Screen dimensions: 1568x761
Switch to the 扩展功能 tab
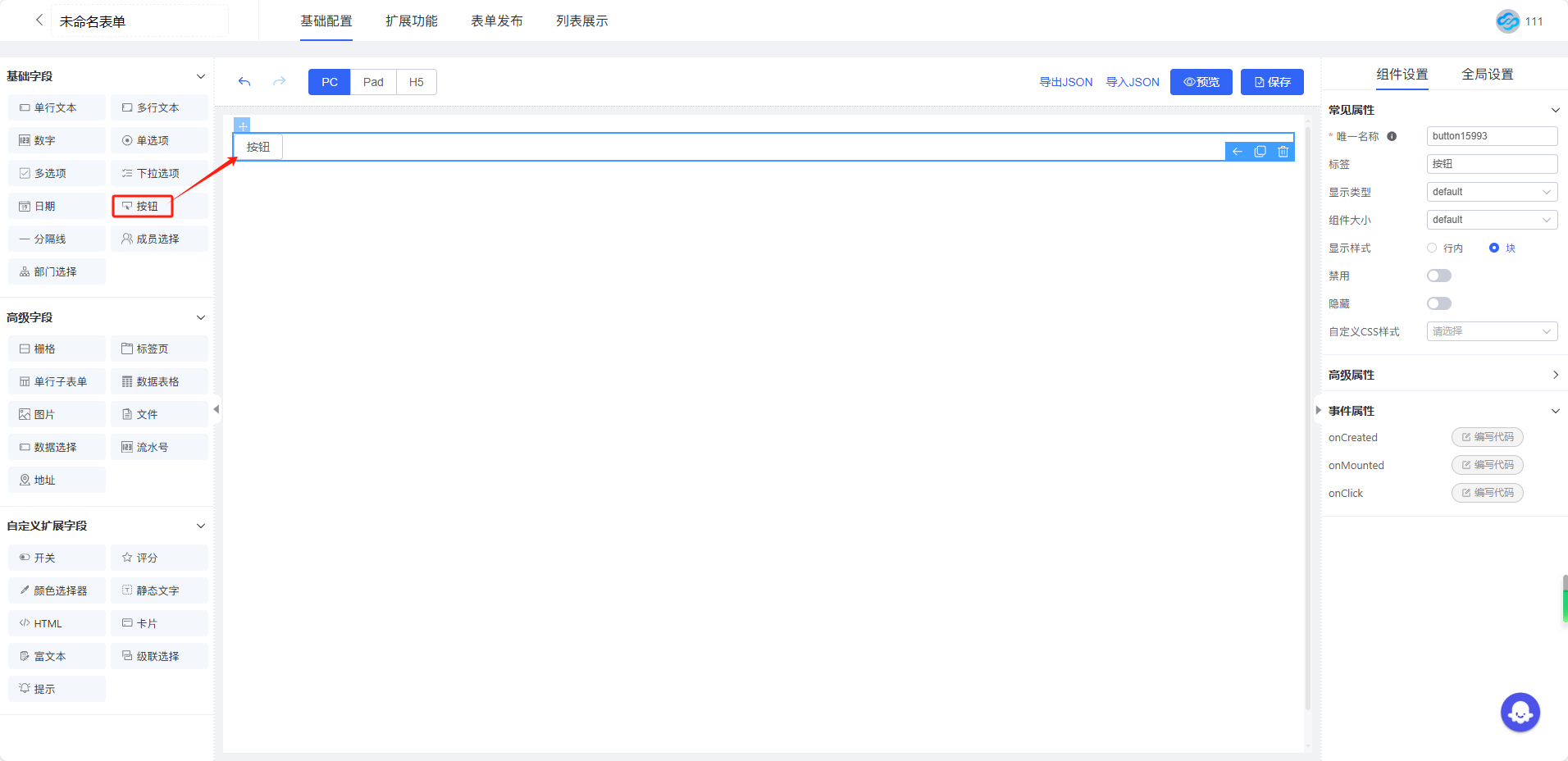(412, 21)
